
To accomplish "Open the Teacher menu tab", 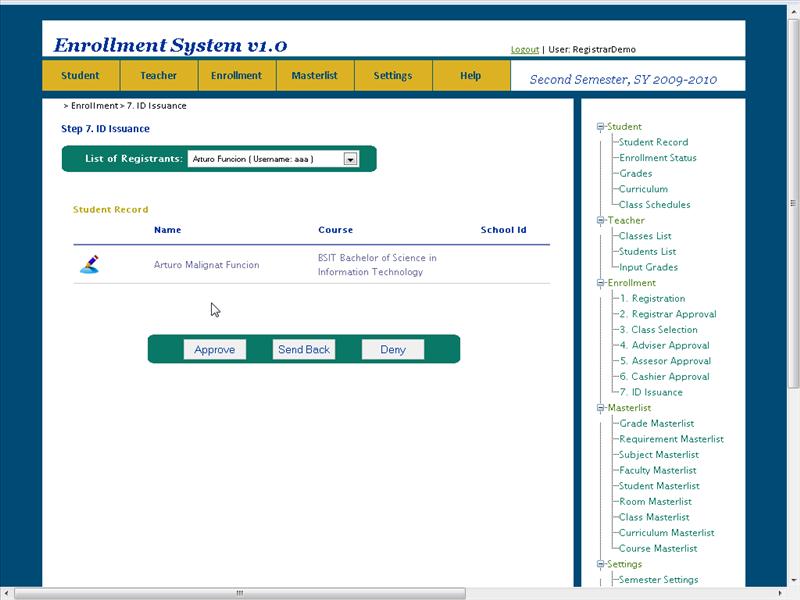I will pos(159,76).
